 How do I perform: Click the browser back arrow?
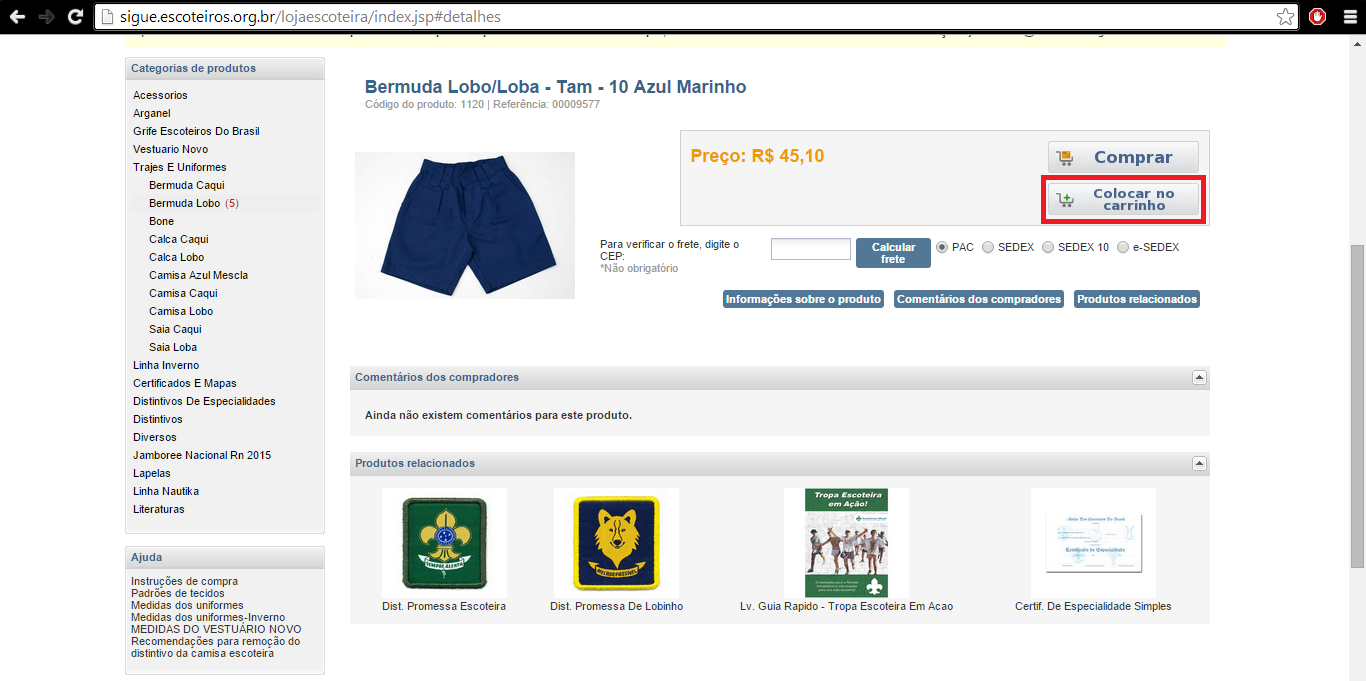[x=17, y=17]
